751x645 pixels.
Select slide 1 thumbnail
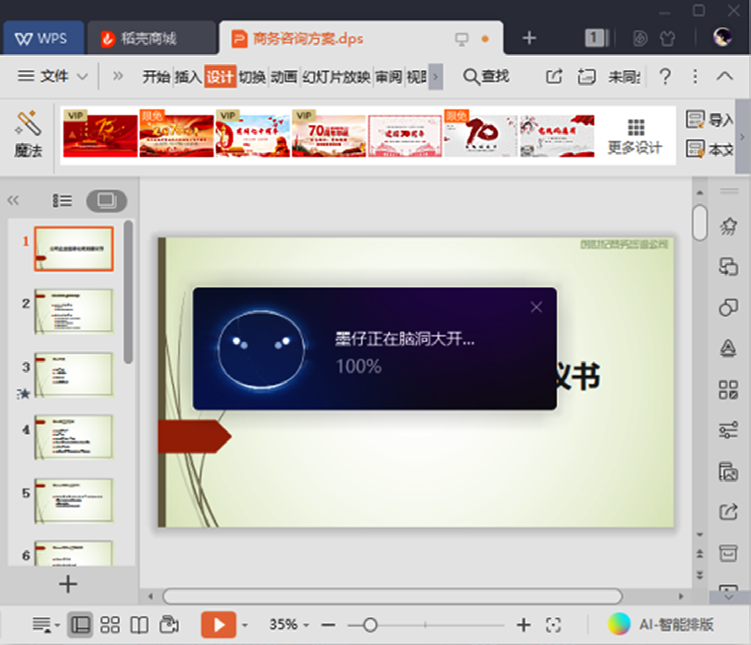point(74,249)
